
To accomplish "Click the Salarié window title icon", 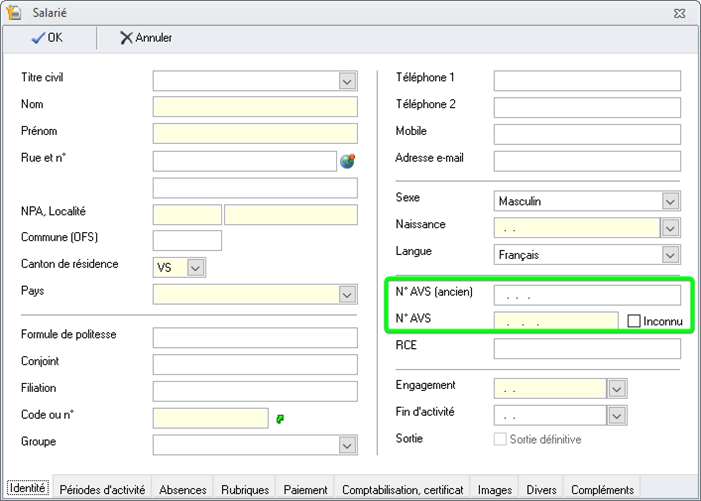I will pyautogui.click(x=13, y=11).
